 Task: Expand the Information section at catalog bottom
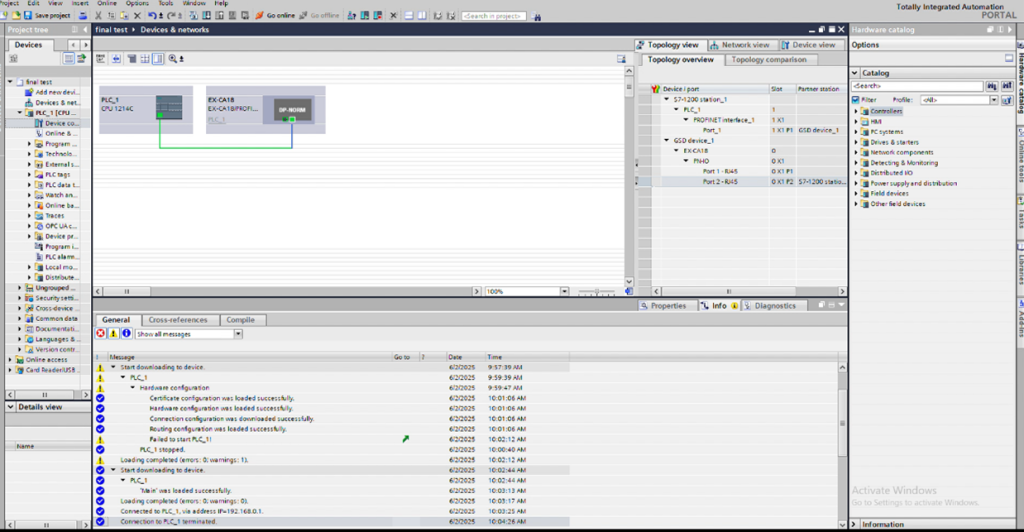pos(854,524)
